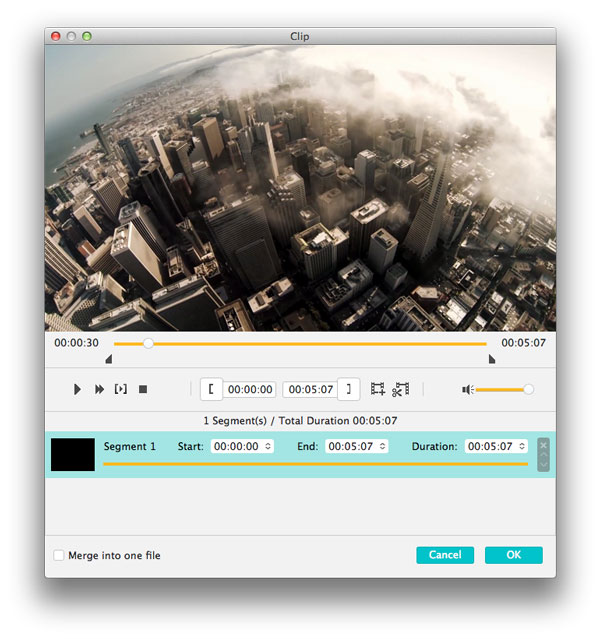
Task: Mute the audio speaker icon
Action: click(468, 390)
